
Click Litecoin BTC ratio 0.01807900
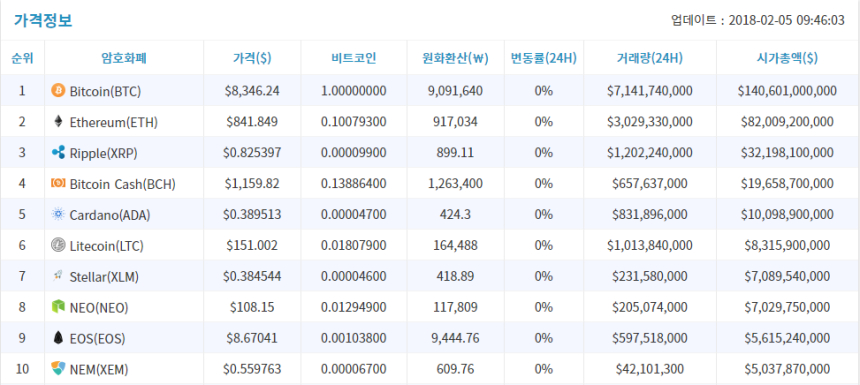tap(354, 246)
